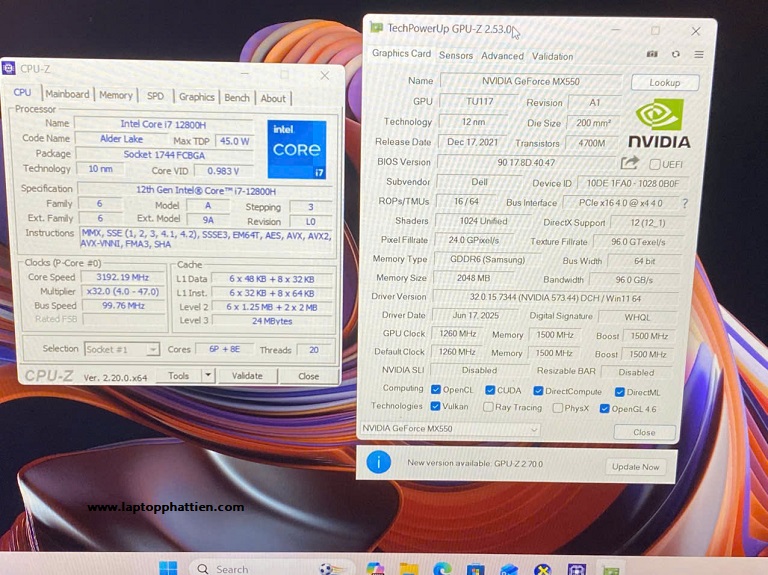Toggle the Ray Tracing checkbox

click(x=488, y=407)
